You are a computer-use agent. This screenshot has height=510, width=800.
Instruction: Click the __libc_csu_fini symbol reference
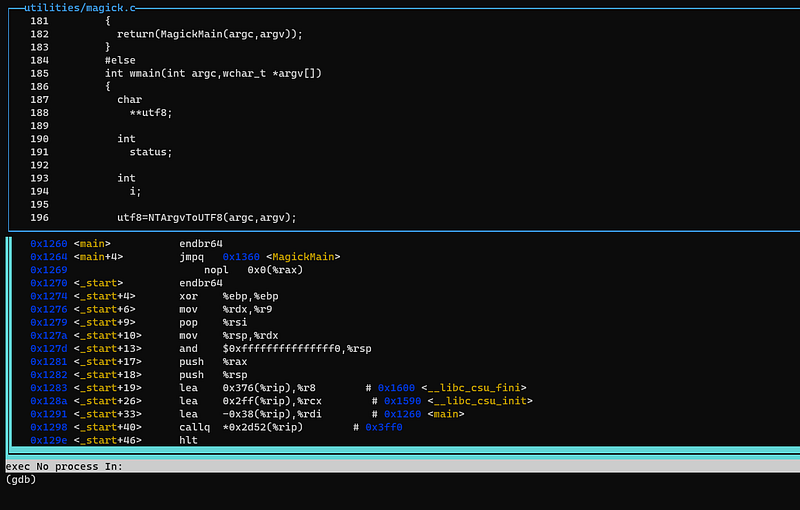pyautogui.click(x=474, y=388)
